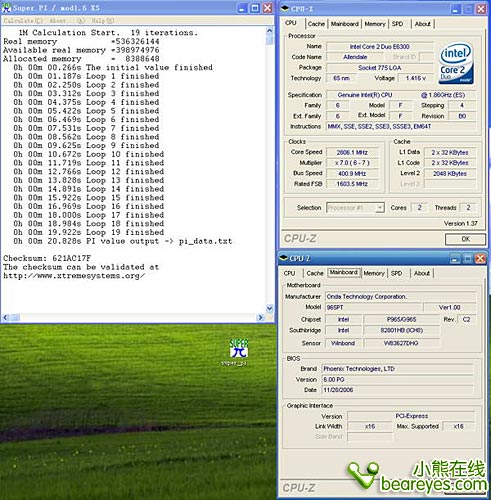Screen dimensions: 491x500
Task: Click the Multiplier x 7.0 value
Action: coord(352,163)
